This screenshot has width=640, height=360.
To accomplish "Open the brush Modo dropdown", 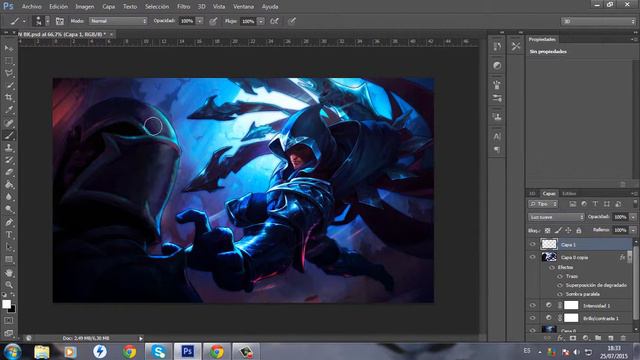I will pos(118,21).
